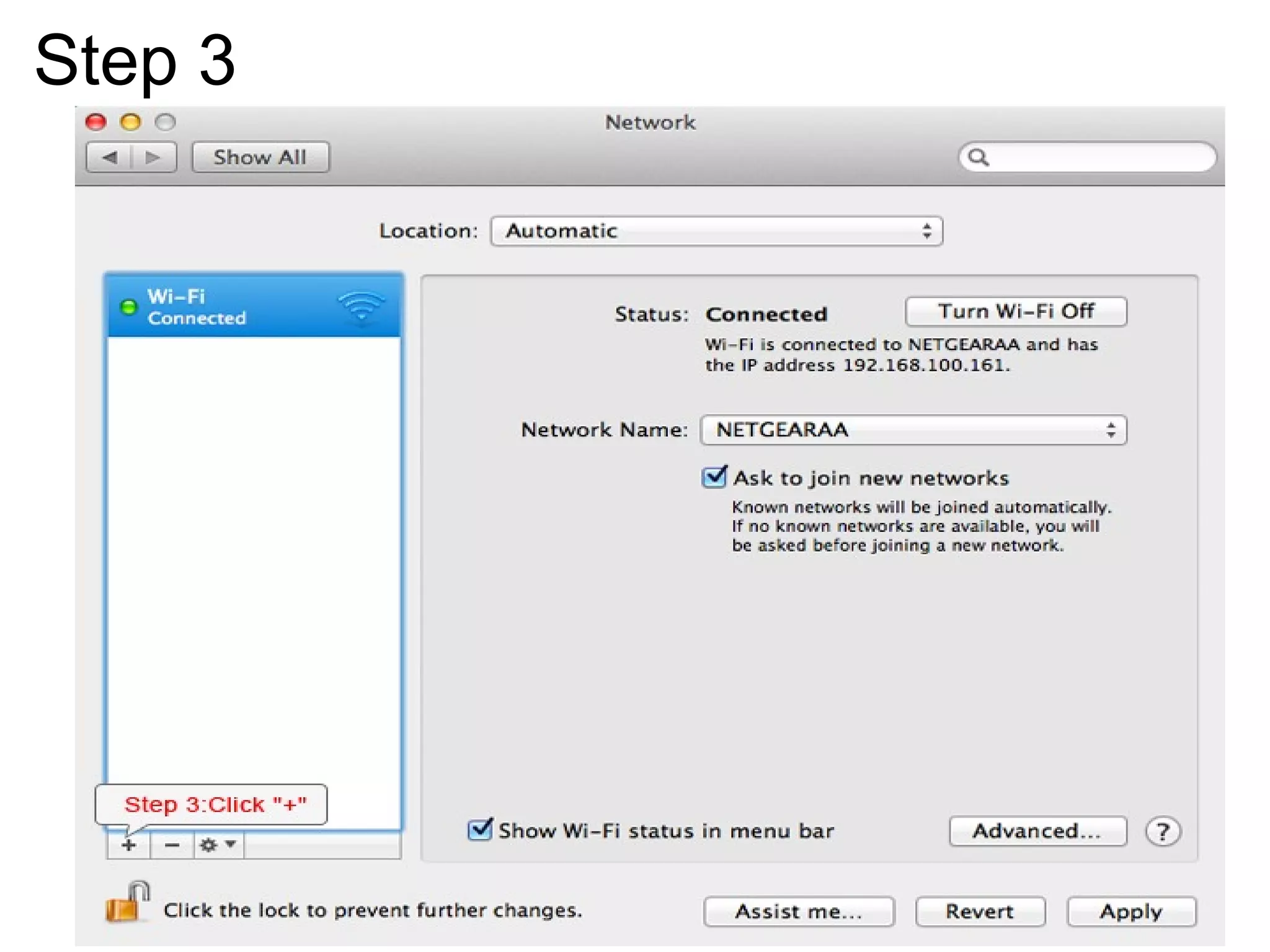Toggle Show Wi-Fi status in menu bar

tap(479, 830)
